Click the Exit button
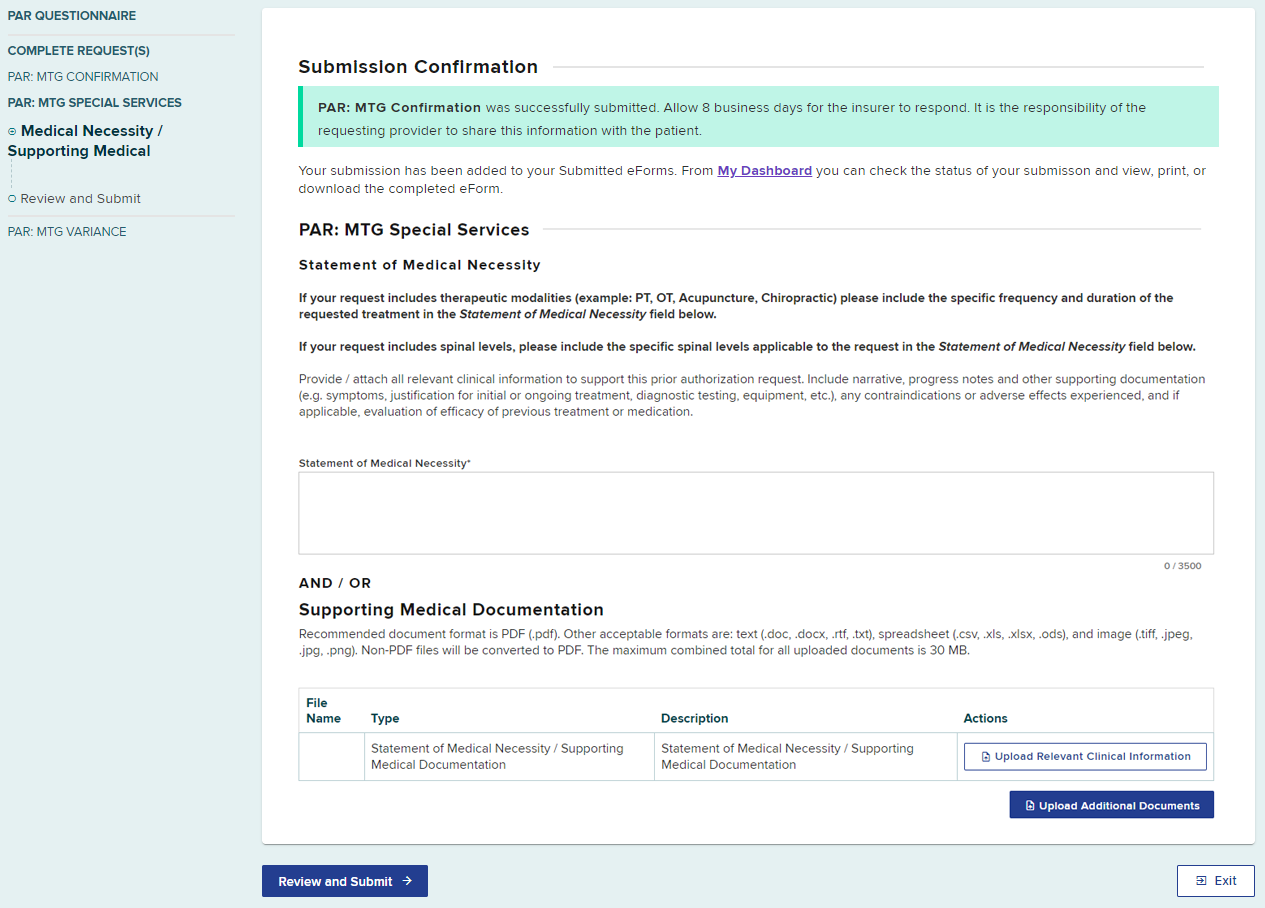Image resolution: width=1265 pixels, height=908 pixels. point(1215,881)
